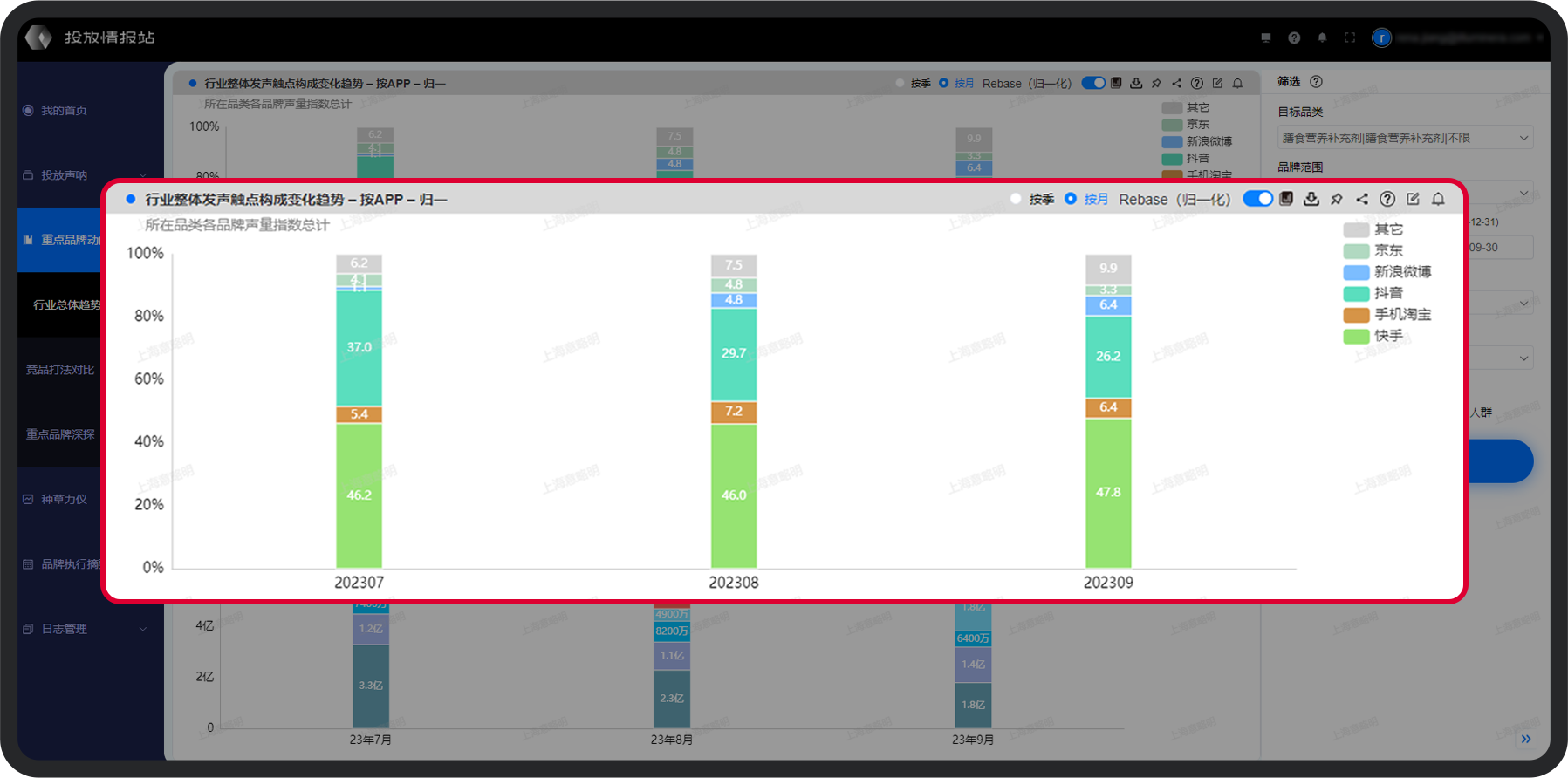Select 按季 radio in dimmed background chart
The image size is (1568, 778).
pos(900,83)
